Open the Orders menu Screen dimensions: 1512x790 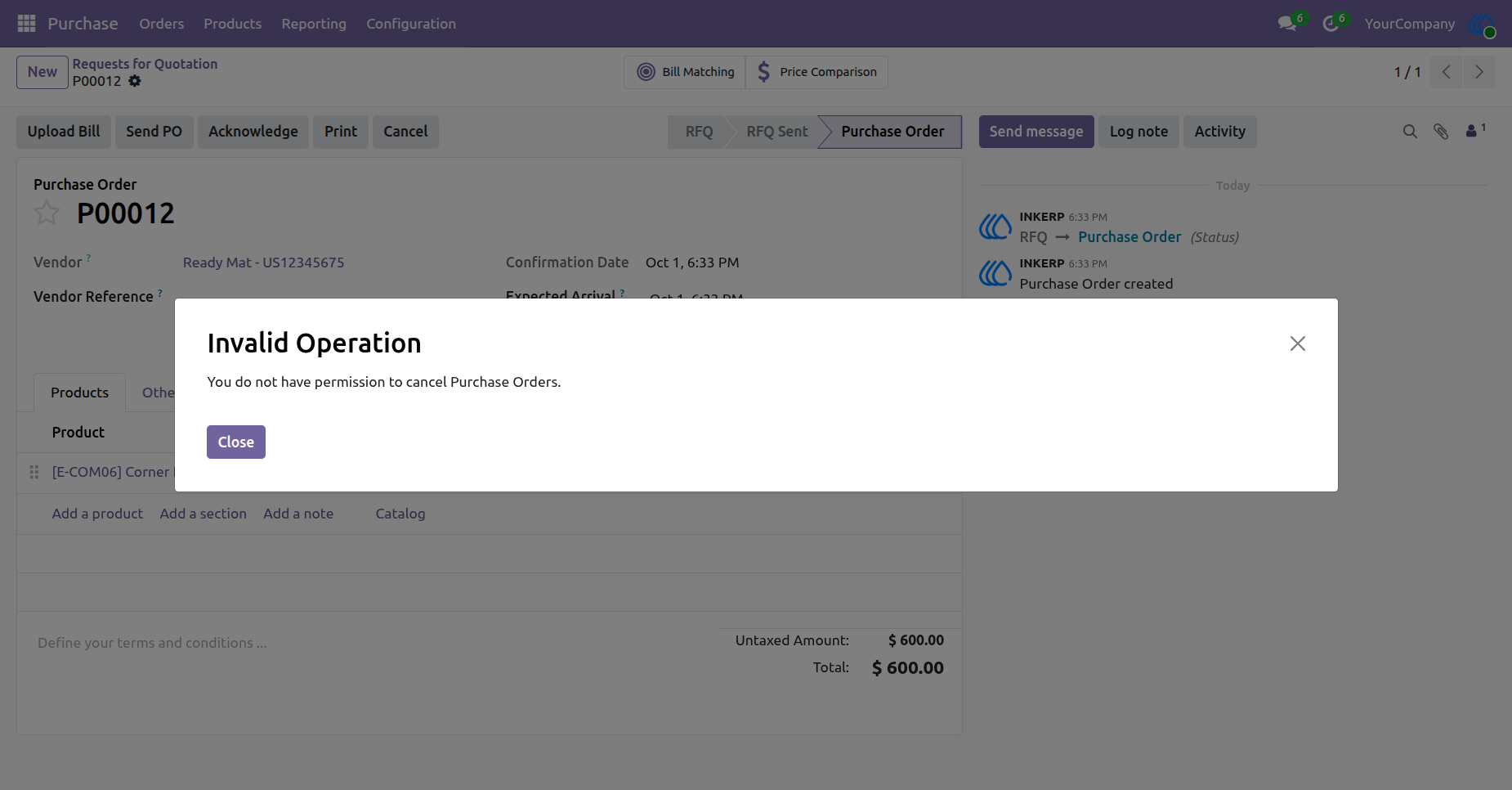coord(161,24)
